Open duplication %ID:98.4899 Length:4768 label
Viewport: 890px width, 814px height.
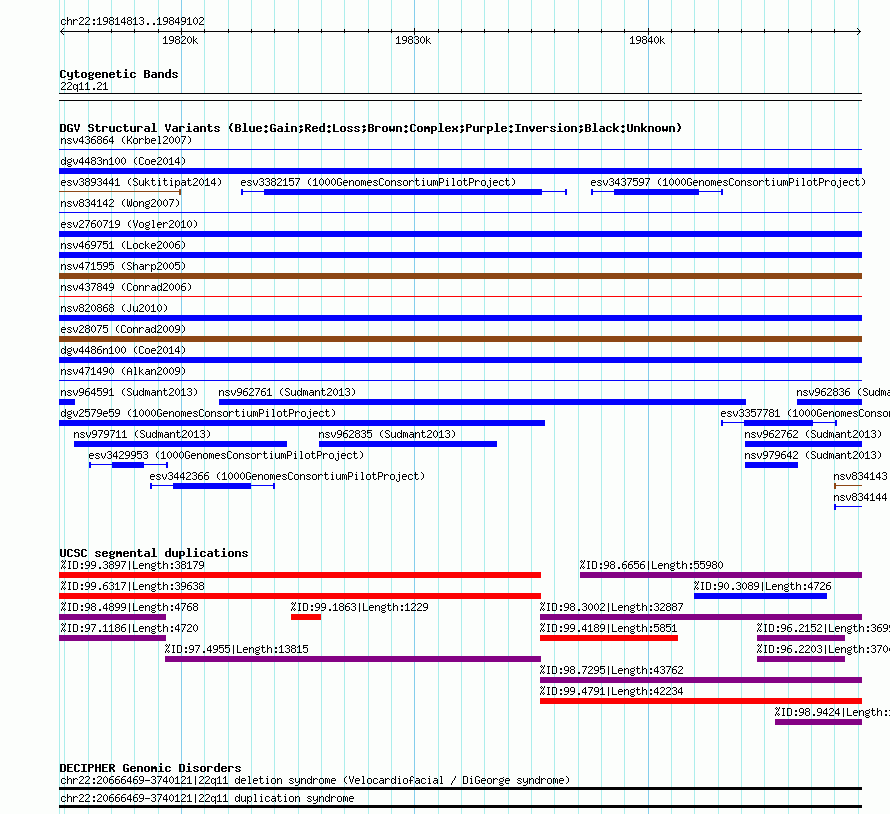(x=129, y=607)
